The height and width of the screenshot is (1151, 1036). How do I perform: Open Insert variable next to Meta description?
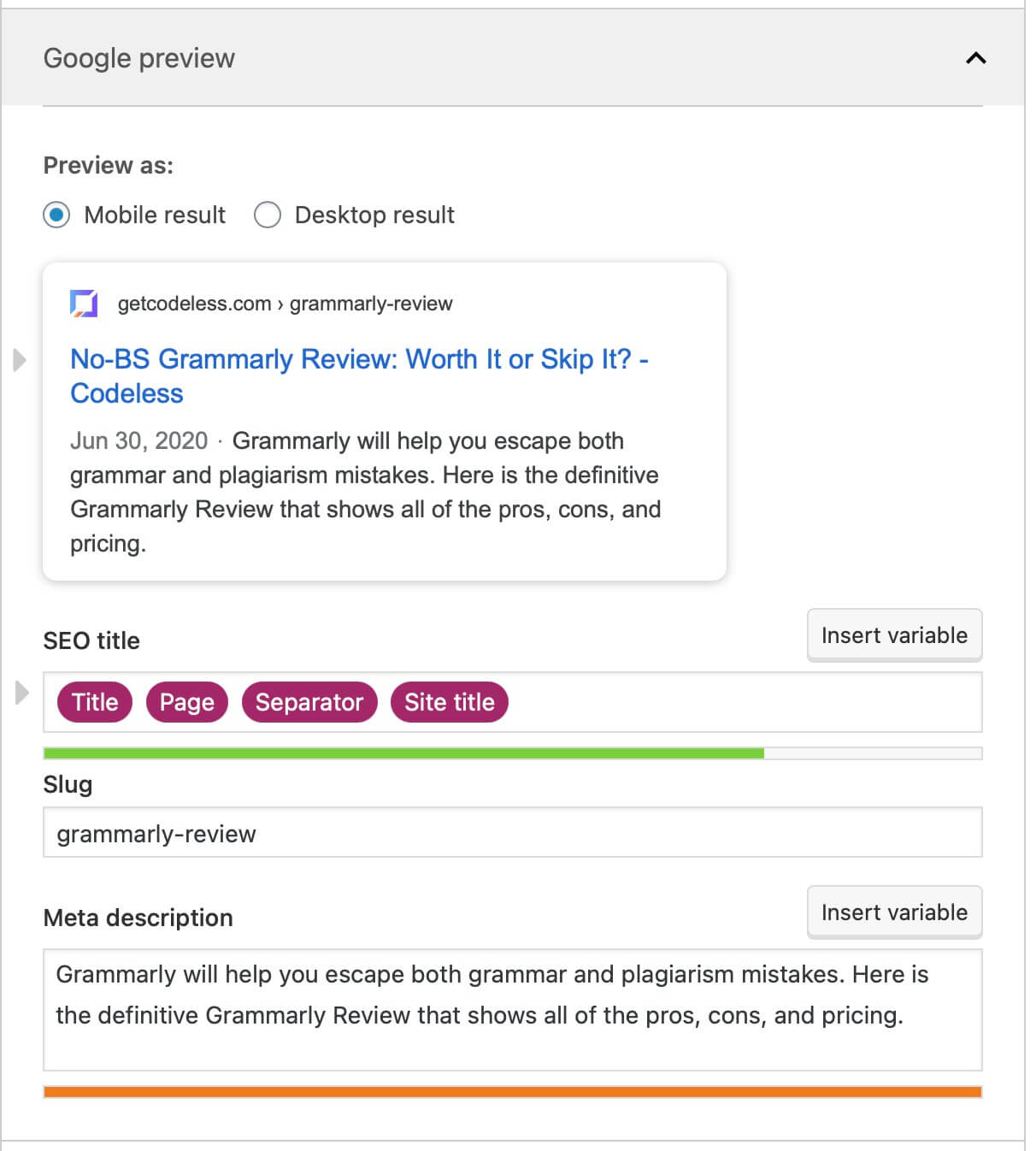(x=894, y=912)
